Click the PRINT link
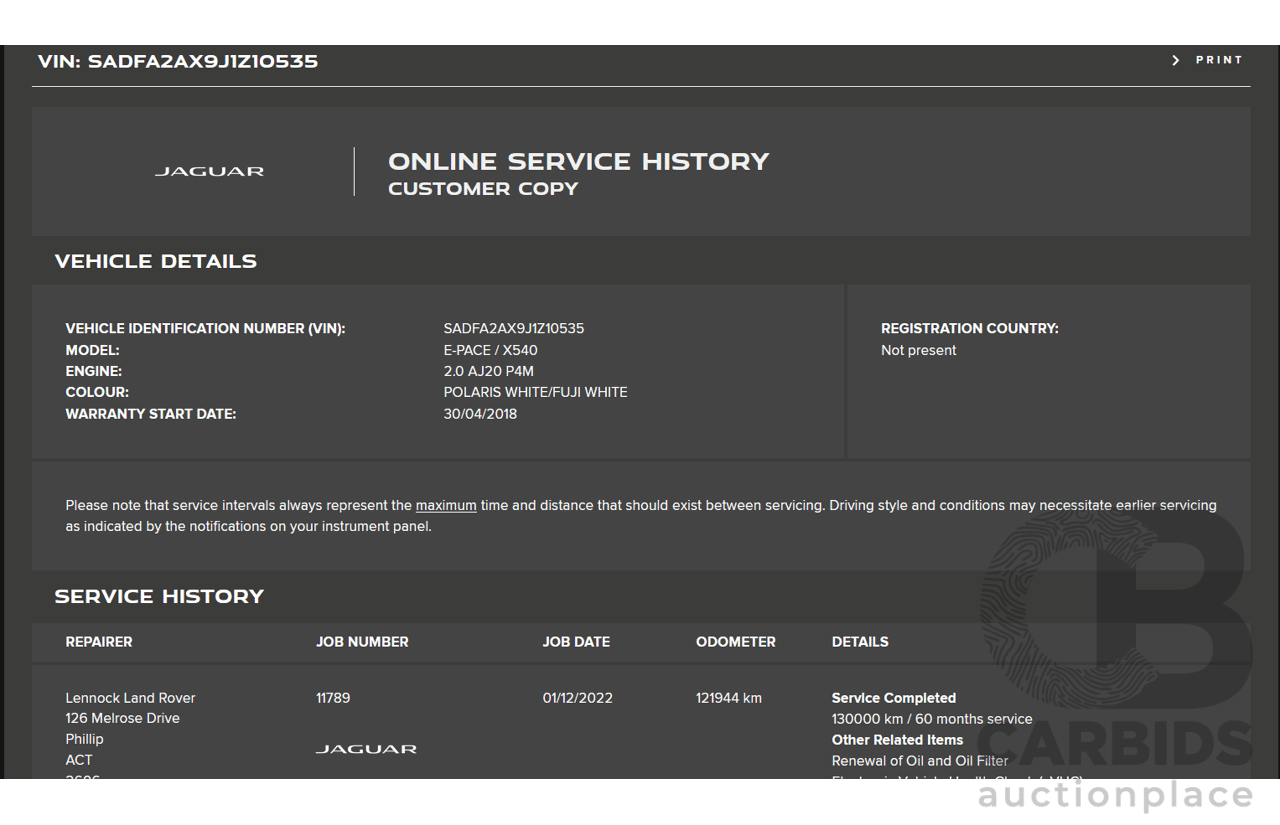The height and width of the screenshot is (825, 1280). [x=1219, y=61]
